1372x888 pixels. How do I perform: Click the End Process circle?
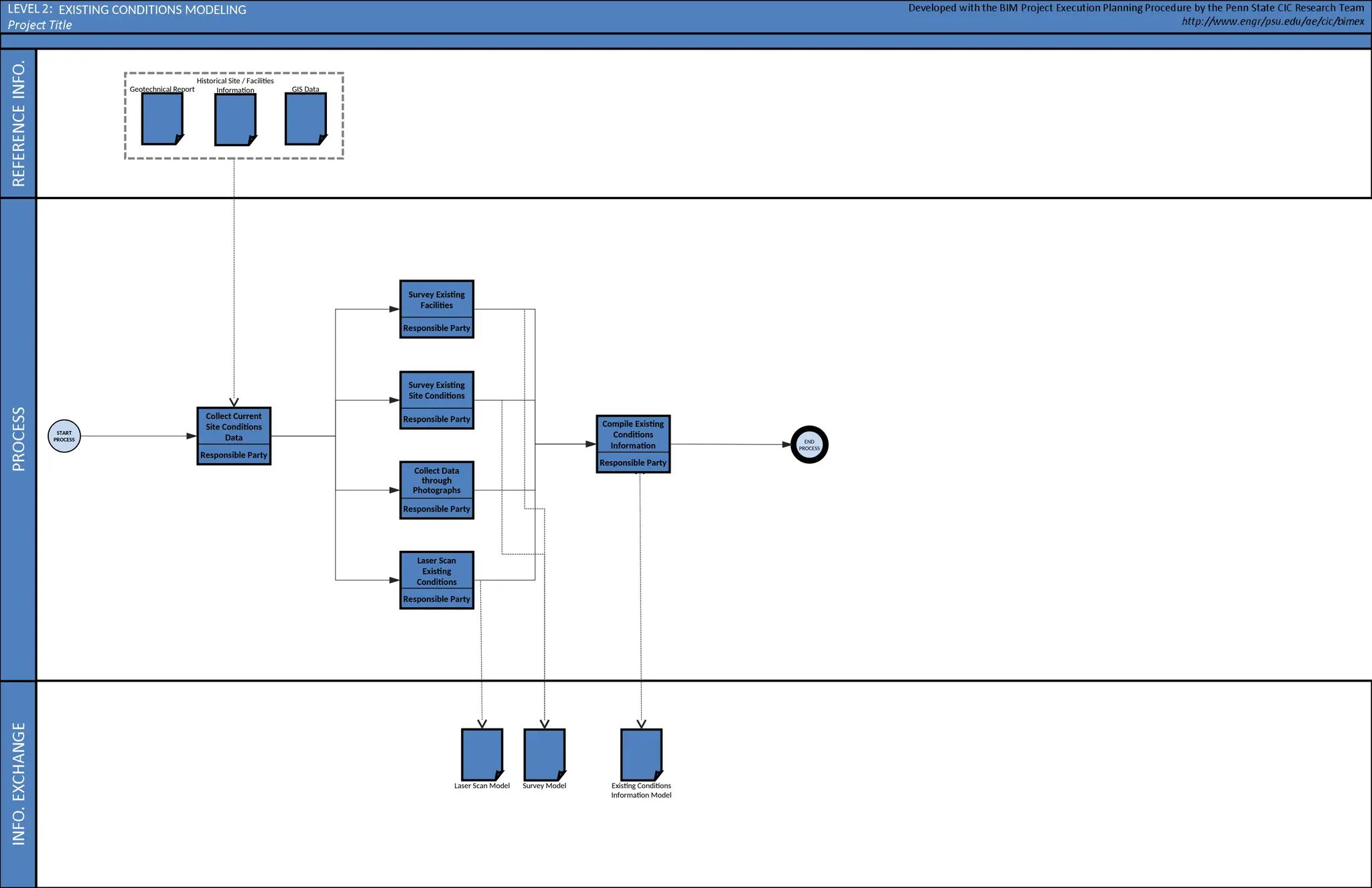809,445
